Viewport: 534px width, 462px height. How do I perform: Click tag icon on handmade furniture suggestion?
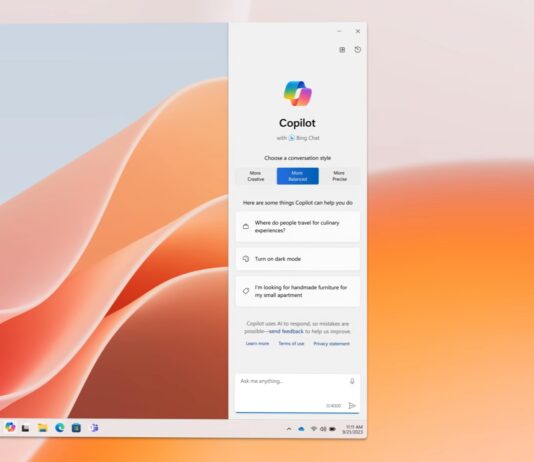coord(246,291)
